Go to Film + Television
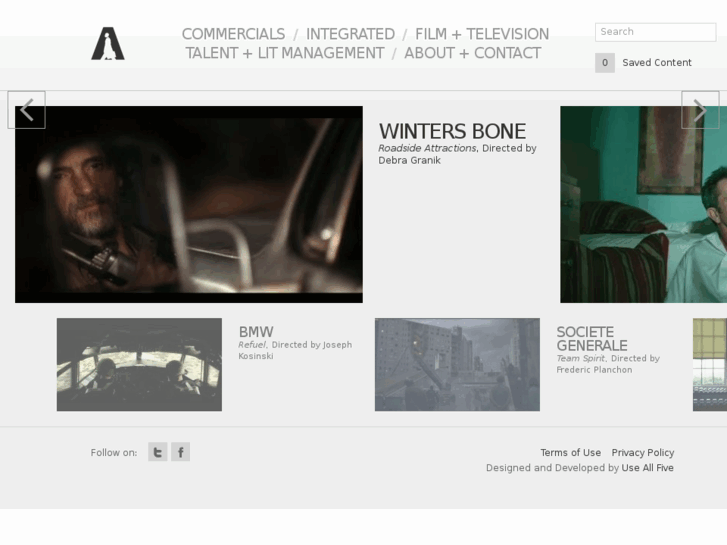This screenshot has width=727, height=545. pyautogui.click(x=482, y=34)
